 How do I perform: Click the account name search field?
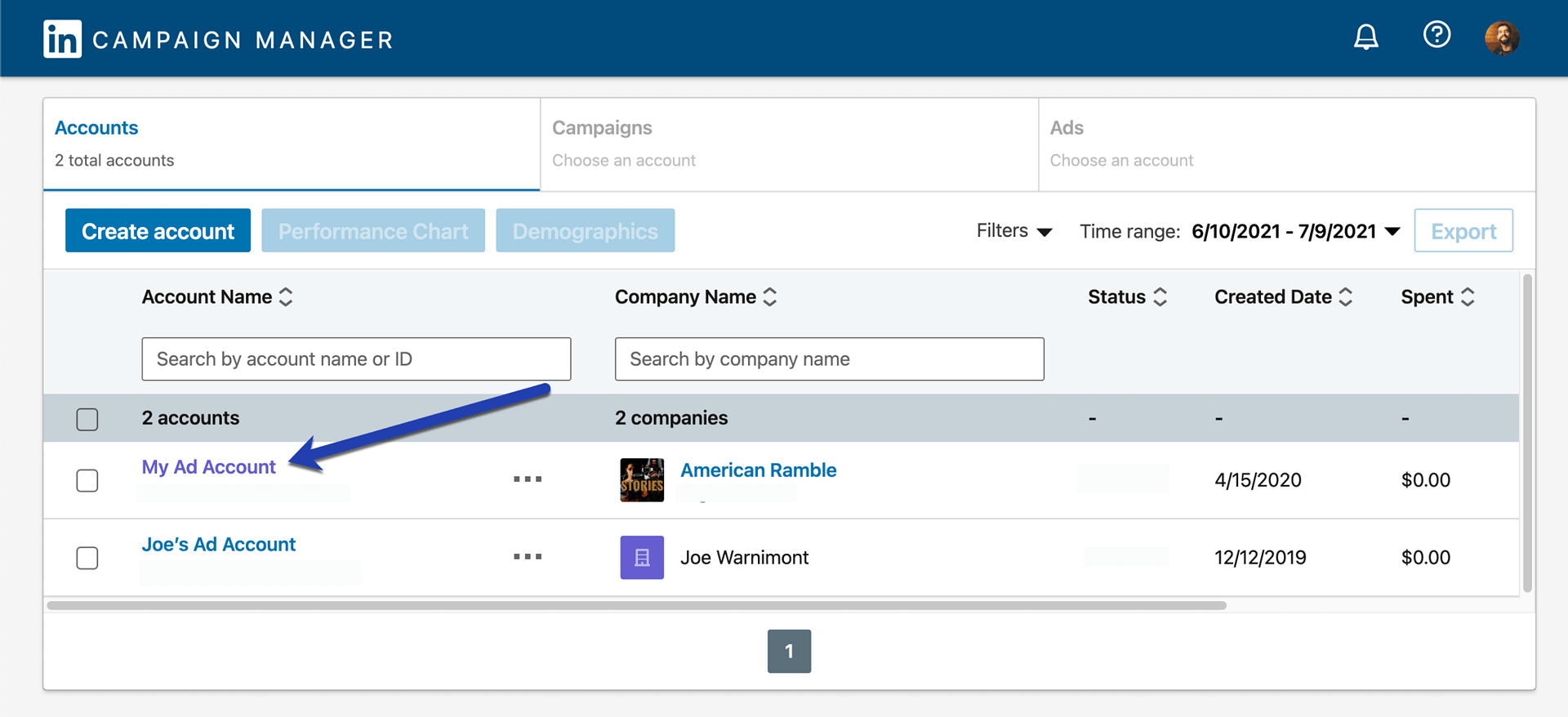pos(356,359)
